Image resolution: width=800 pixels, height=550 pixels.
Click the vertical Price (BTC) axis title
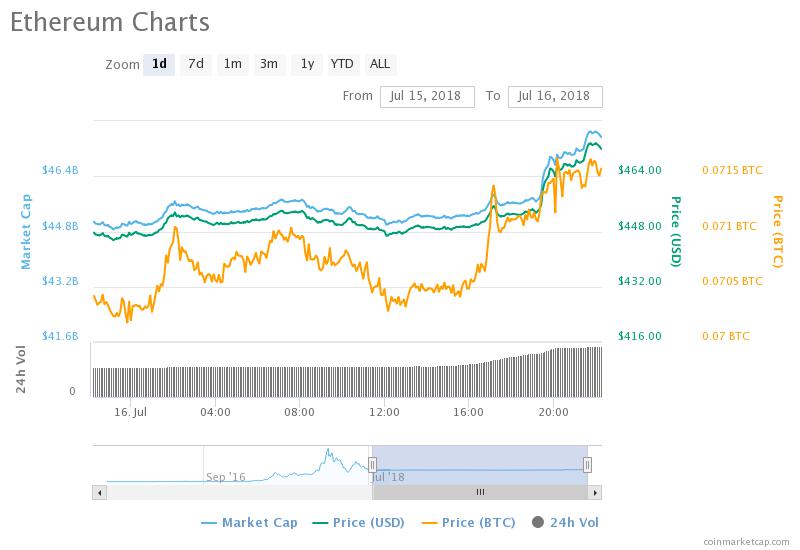point(778,231)
